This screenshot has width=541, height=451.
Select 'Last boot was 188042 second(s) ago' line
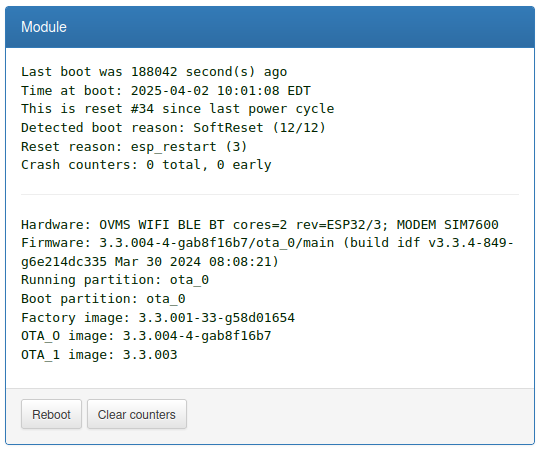154,72
